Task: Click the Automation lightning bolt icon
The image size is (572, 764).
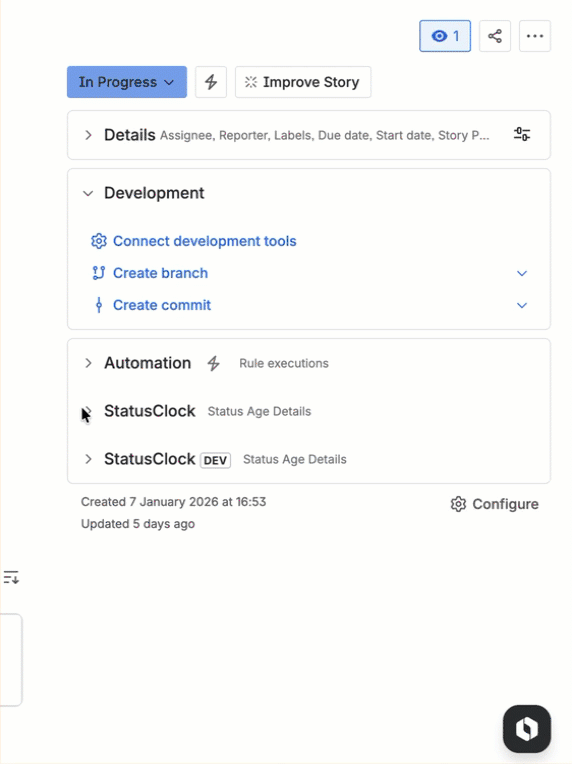Action: [x=213, y=363]
